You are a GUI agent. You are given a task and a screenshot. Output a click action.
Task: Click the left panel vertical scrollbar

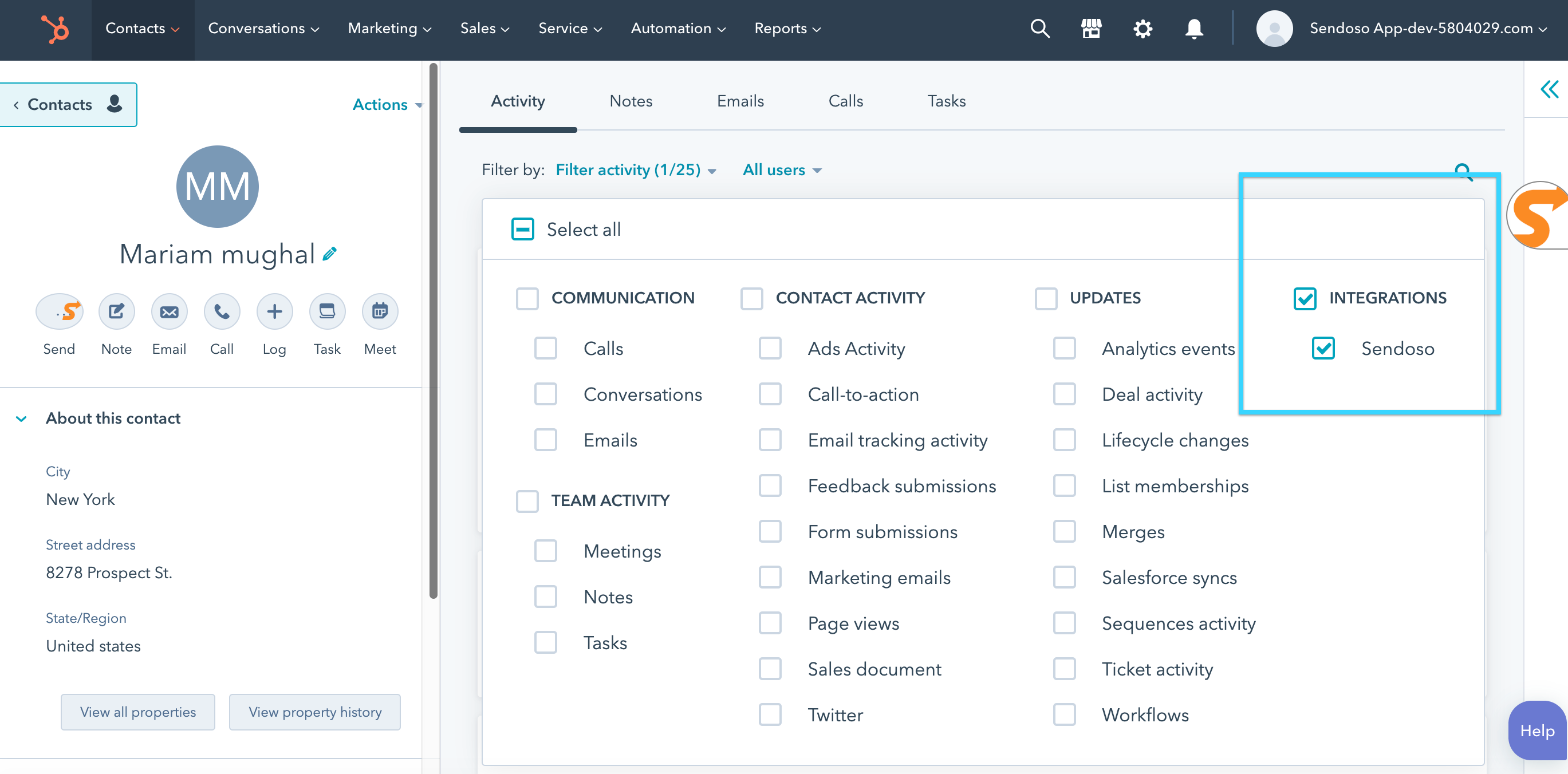click(x=434, y=329)
